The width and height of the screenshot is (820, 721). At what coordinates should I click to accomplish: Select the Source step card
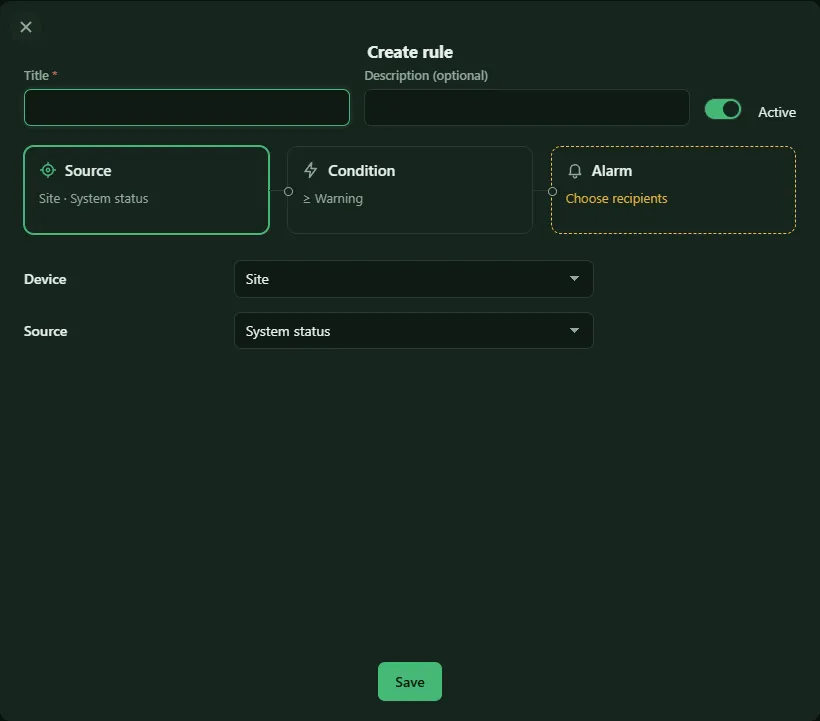click(146, 190)
